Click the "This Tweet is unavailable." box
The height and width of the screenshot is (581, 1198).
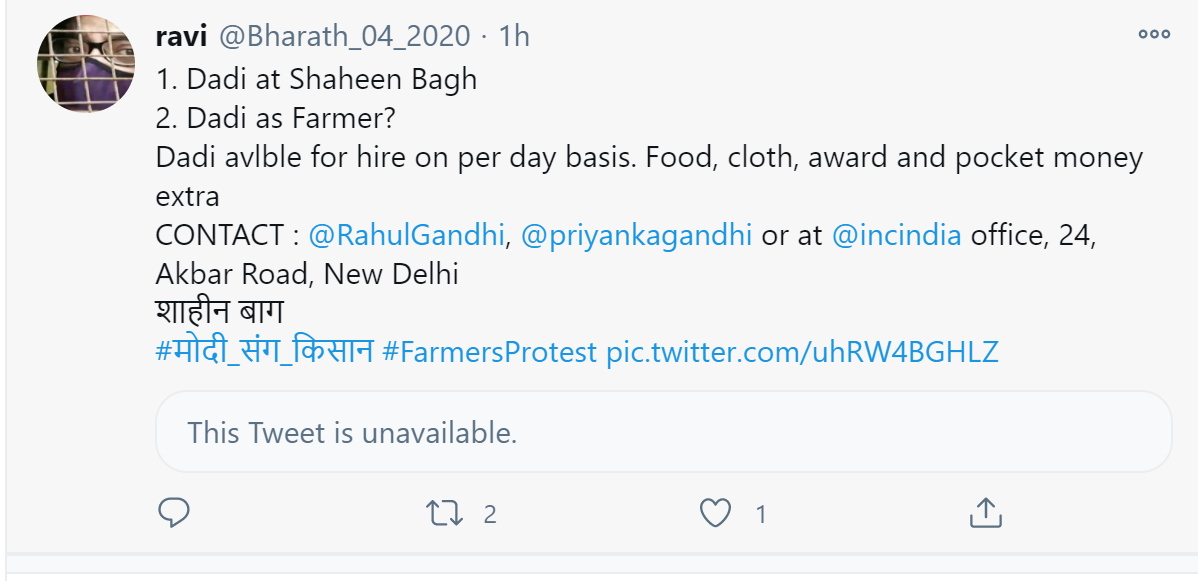(663, 432)
